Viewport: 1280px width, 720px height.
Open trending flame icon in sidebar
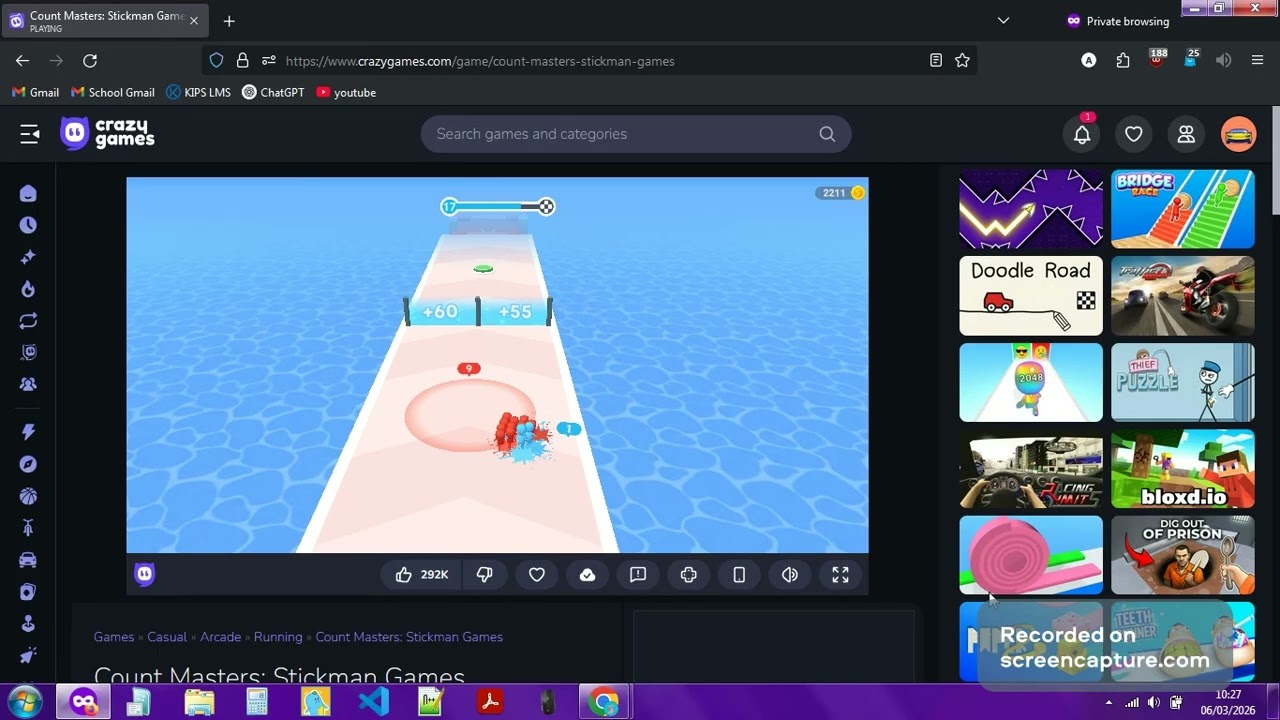28,289
